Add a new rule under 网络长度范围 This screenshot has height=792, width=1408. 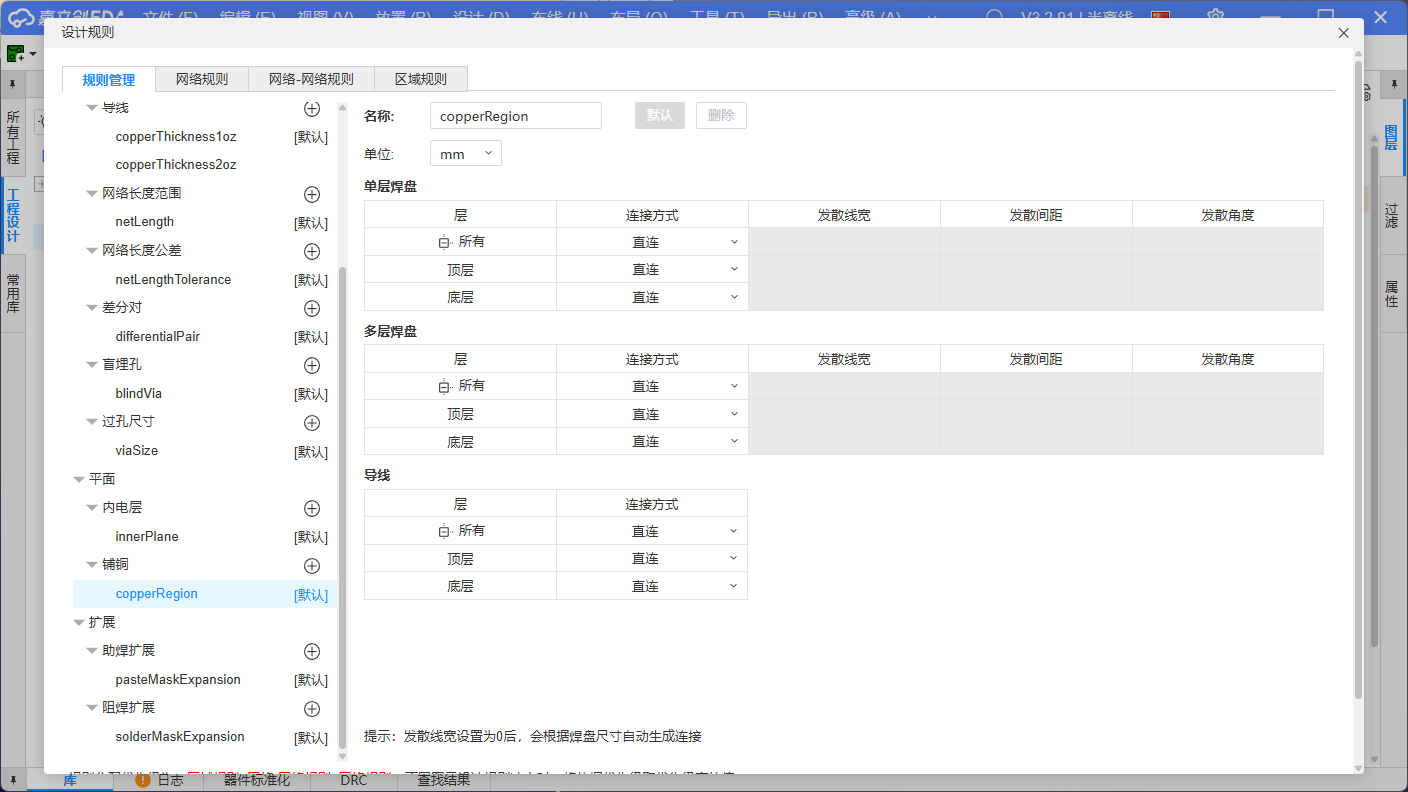[x=312, y=194]
